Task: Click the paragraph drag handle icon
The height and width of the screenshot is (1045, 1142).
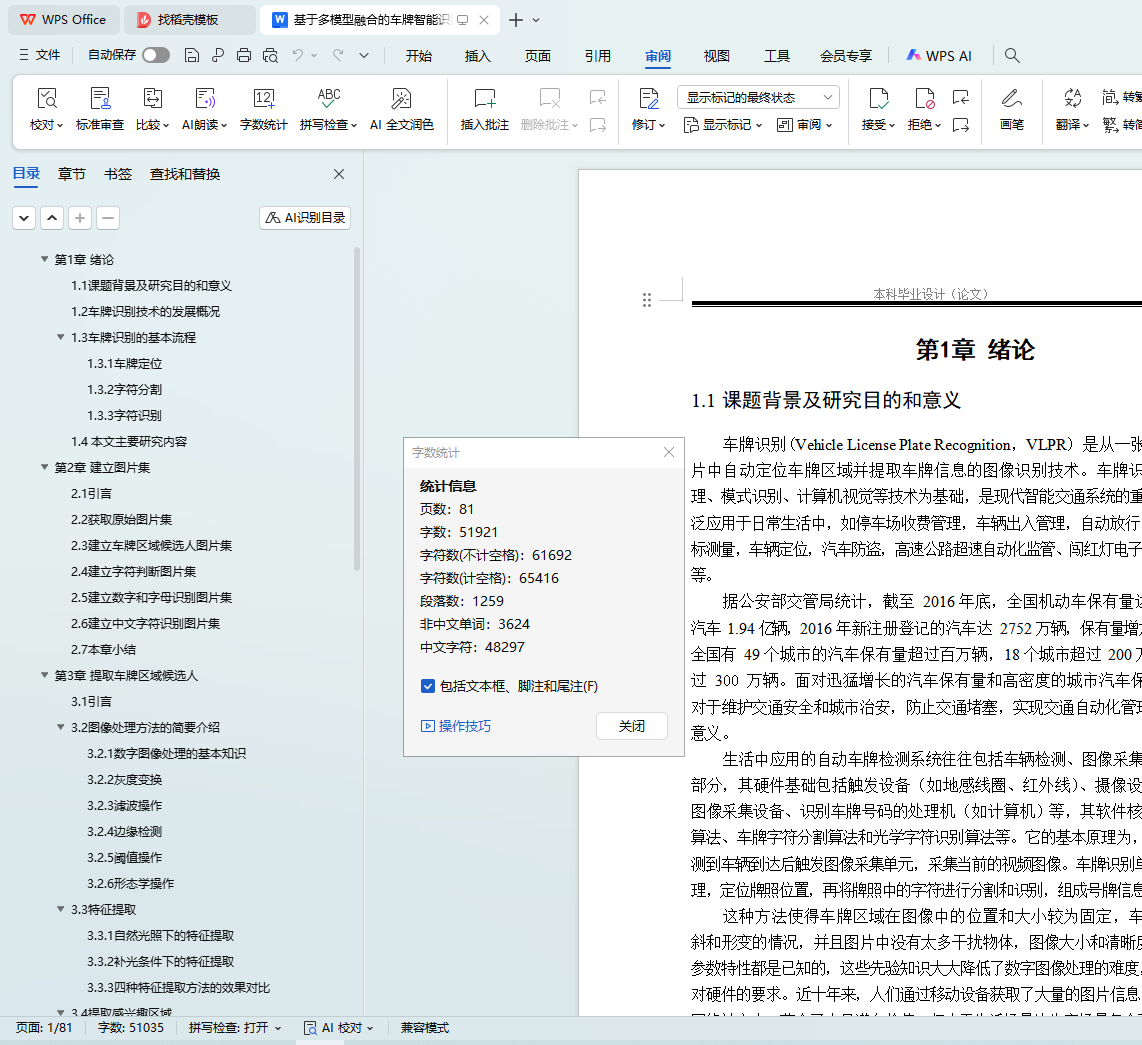Action: coord(647,300)
